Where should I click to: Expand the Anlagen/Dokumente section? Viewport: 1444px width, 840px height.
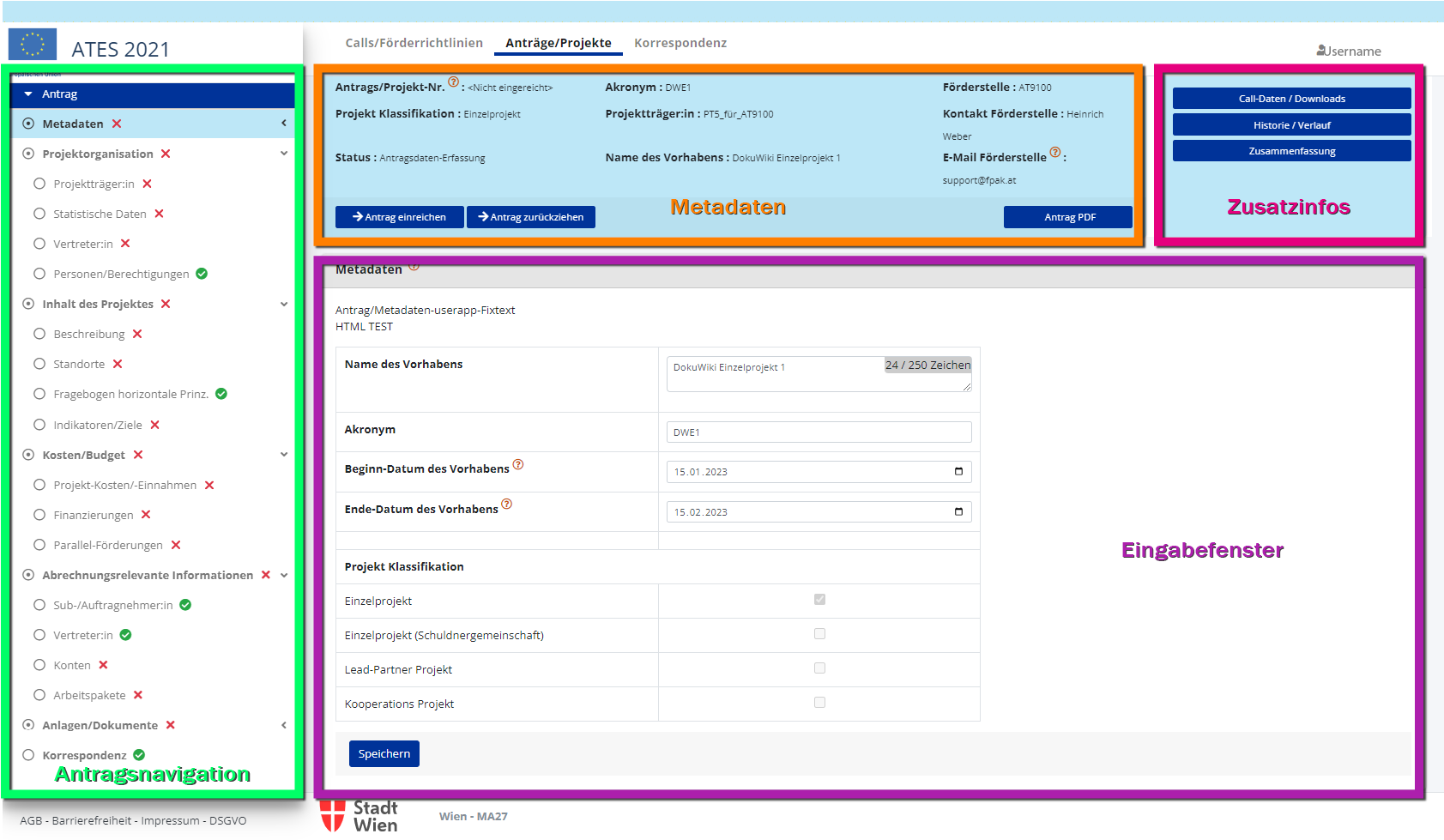click(x=284, y=725)
